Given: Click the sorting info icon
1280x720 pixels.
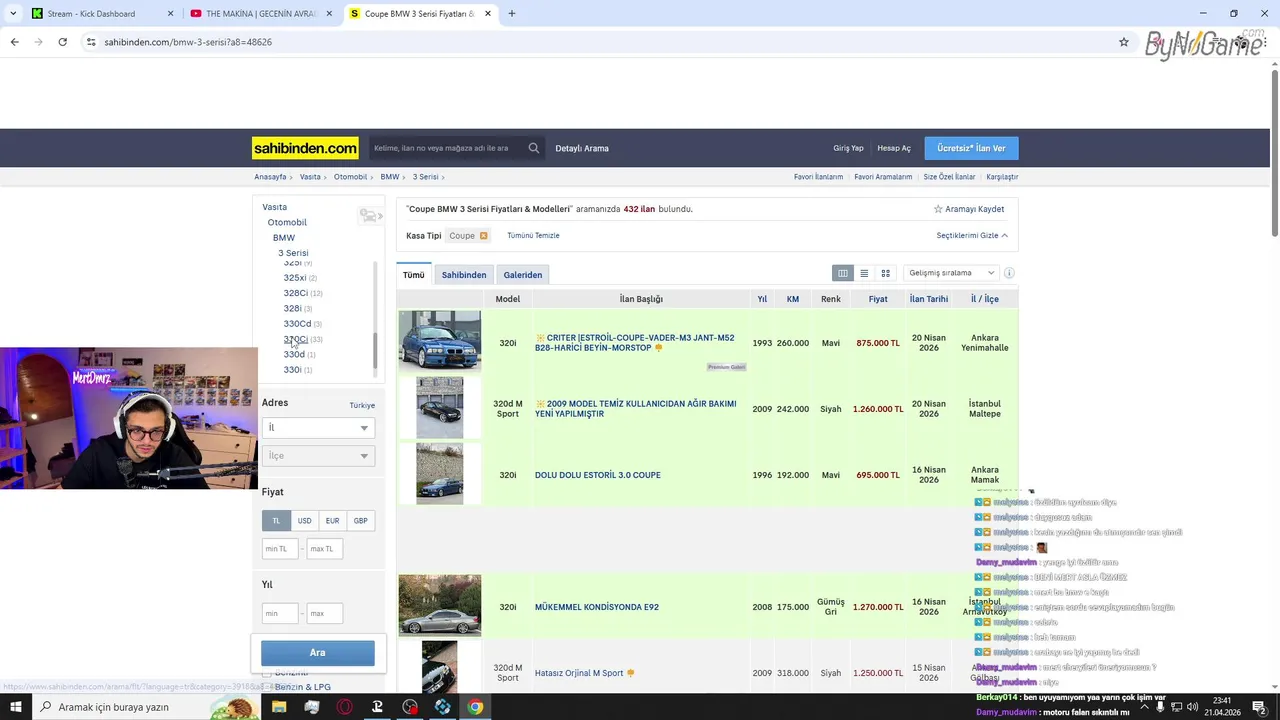Looking at the screenshot, I should 1009,273.
